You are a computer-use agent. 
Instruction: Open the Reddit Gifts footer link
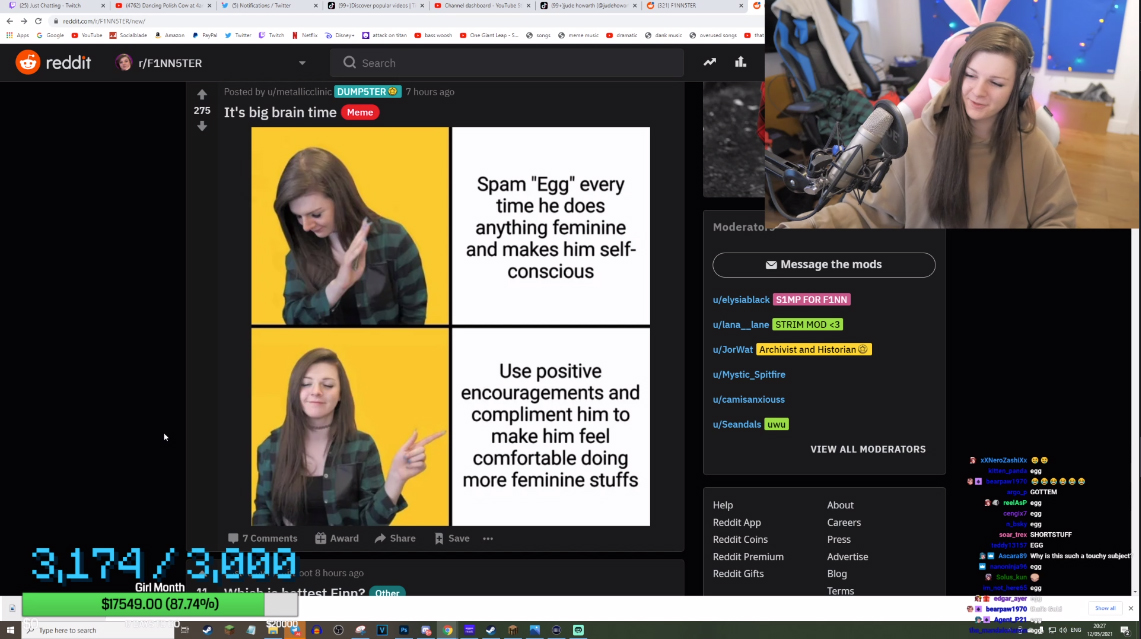738,573
